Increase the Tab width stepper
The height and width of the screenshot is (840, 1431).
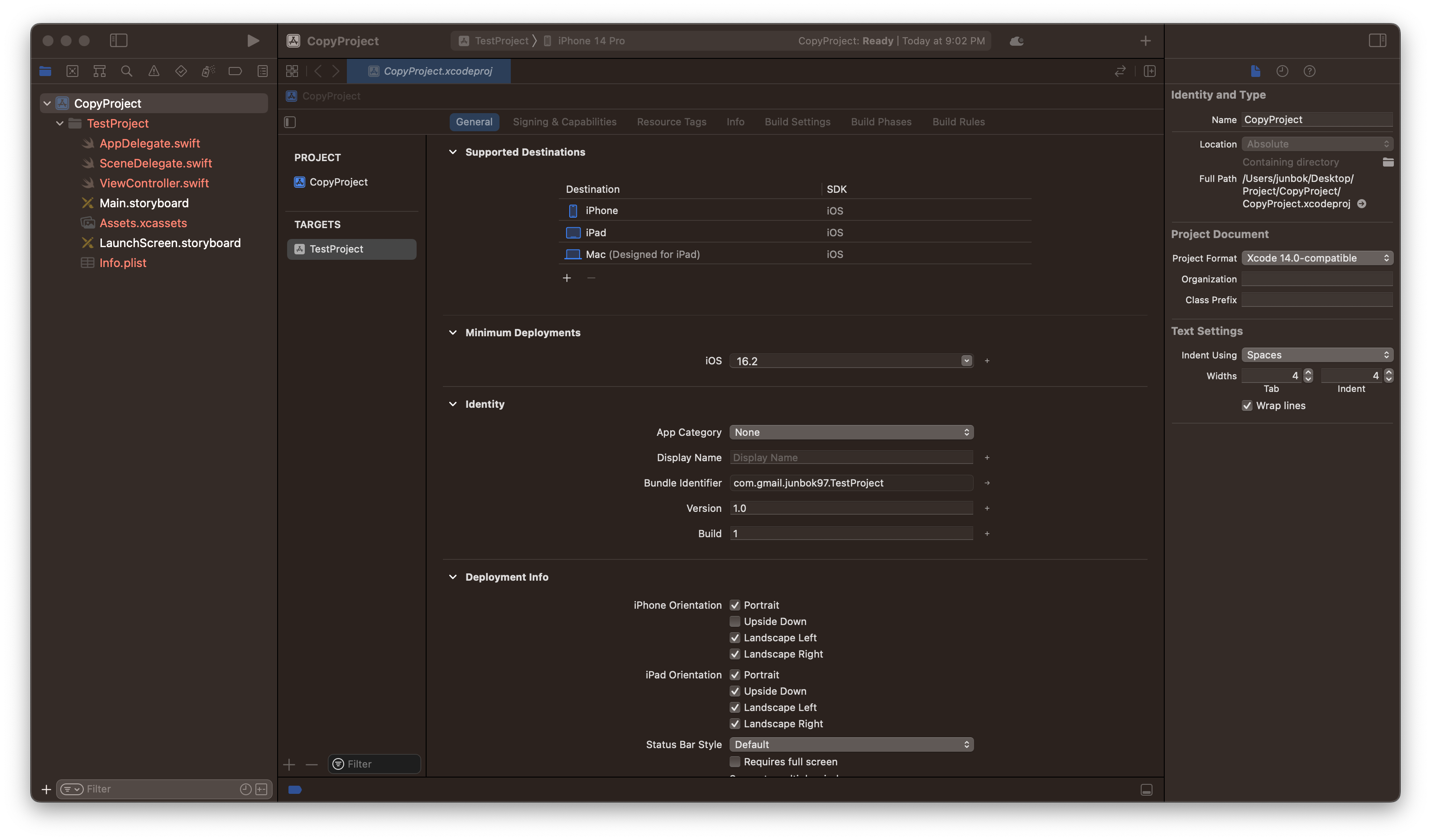pos(1308,372)
